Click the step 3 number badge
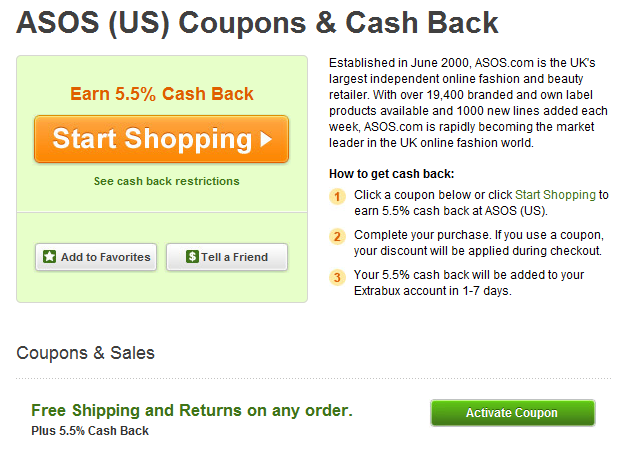 (339, 276)
